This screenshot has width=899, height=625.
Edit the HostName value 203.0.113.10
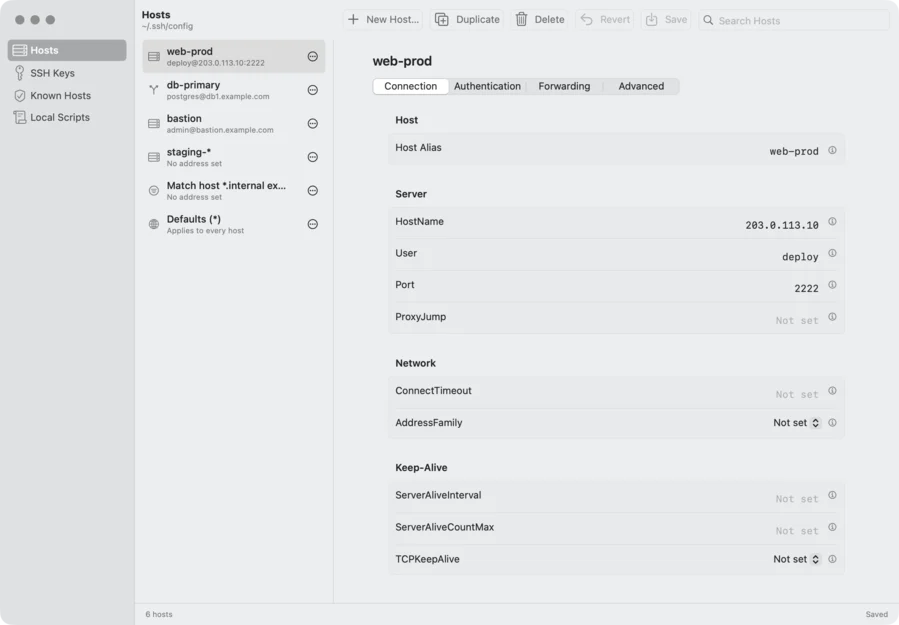click(781, 225)
